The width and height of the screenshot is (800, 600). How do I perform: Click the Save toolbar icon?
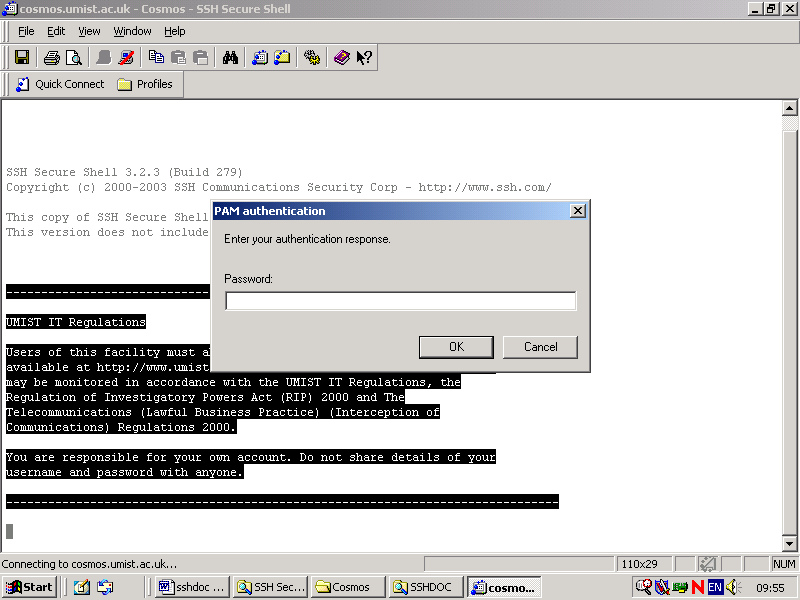pos(21,58)
